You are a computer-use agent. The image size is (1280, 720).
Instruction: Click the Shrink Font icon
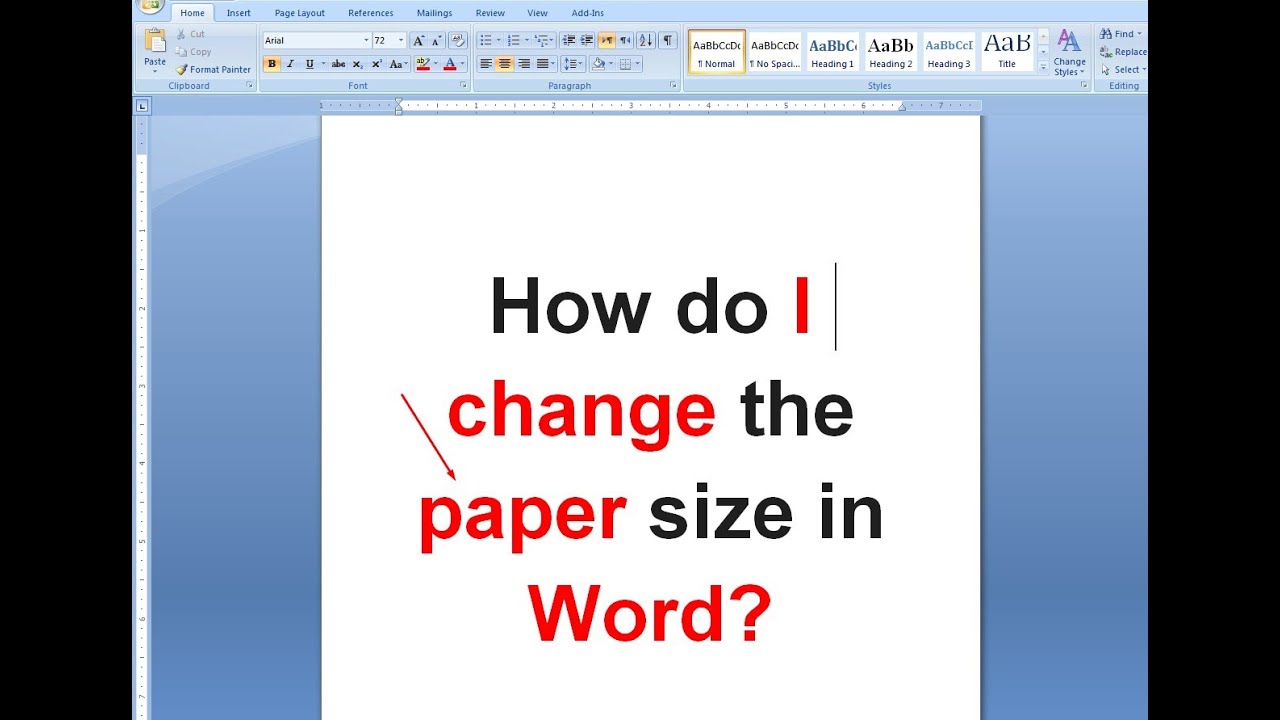pos(437,40)
